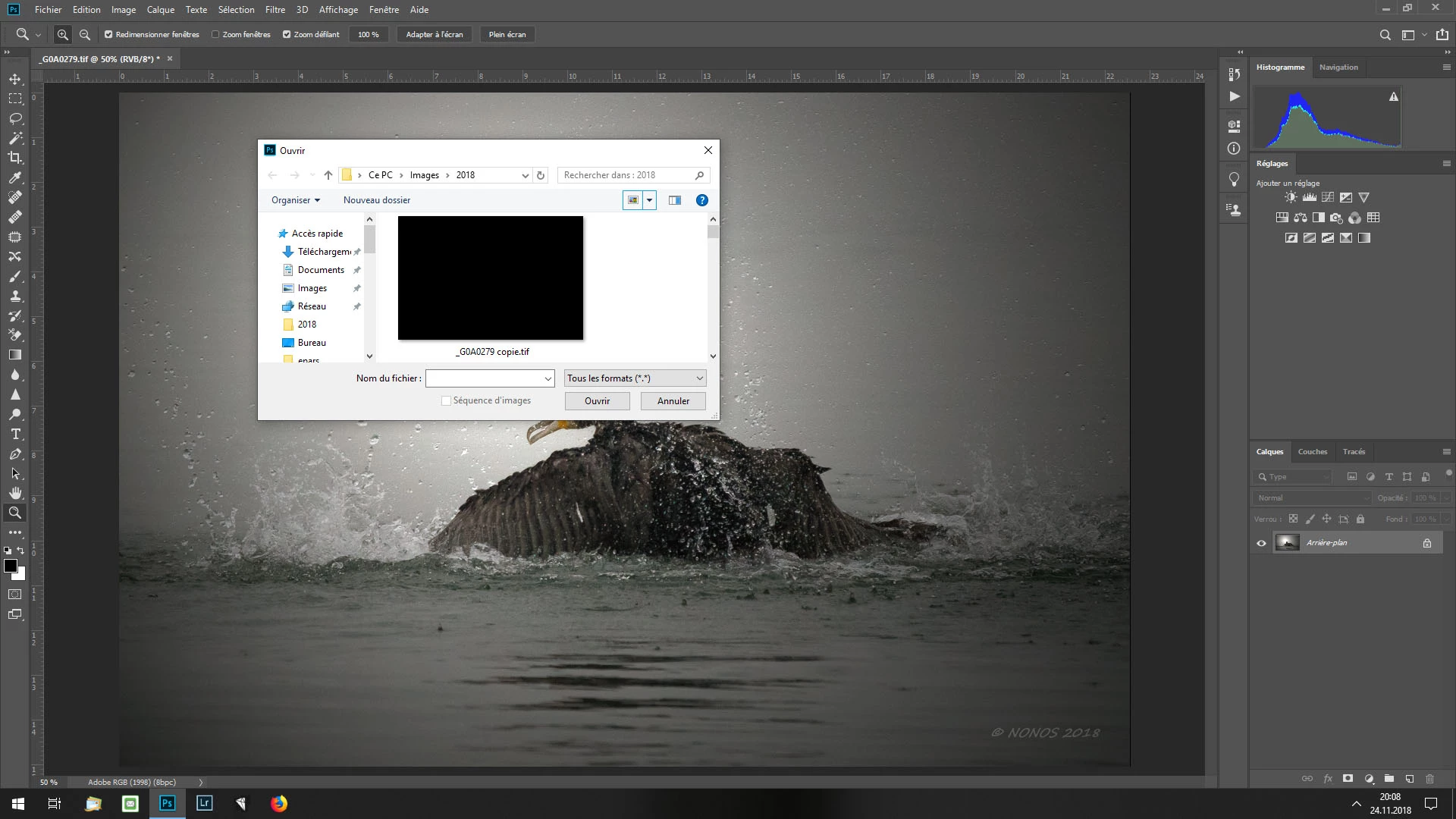Enable Zoom fenêtres checkbox
Viewport: 1456px width, 819px height.
(215, 35)
